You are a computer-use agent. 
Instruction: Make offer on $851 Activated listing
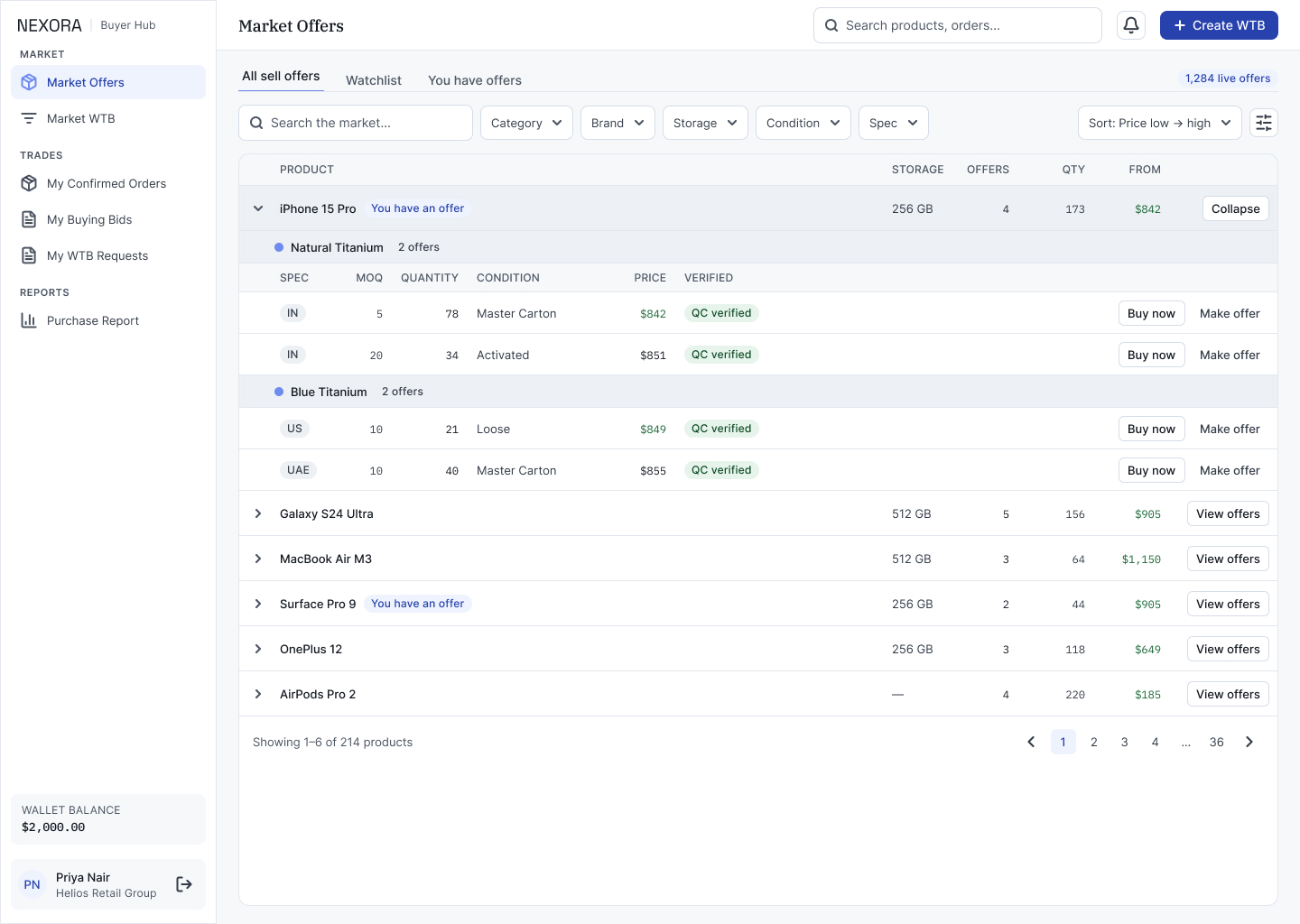click(x=1230, y=355)
